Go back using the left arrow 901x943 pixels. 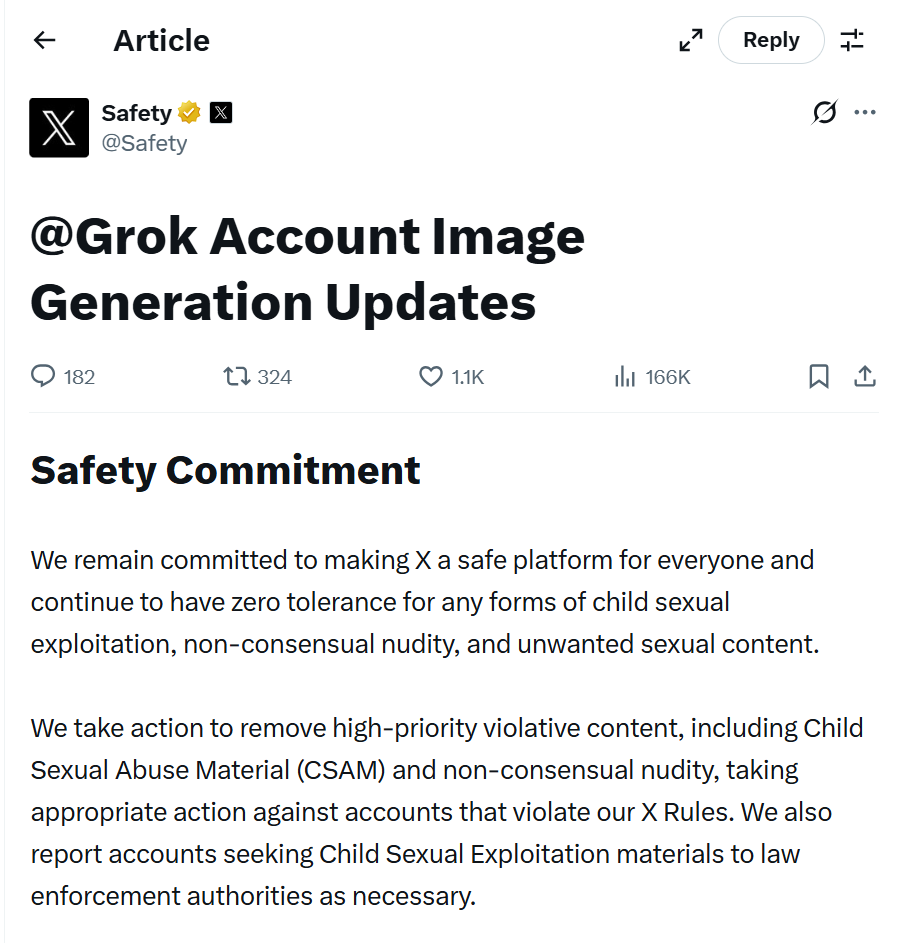(44, 40)
